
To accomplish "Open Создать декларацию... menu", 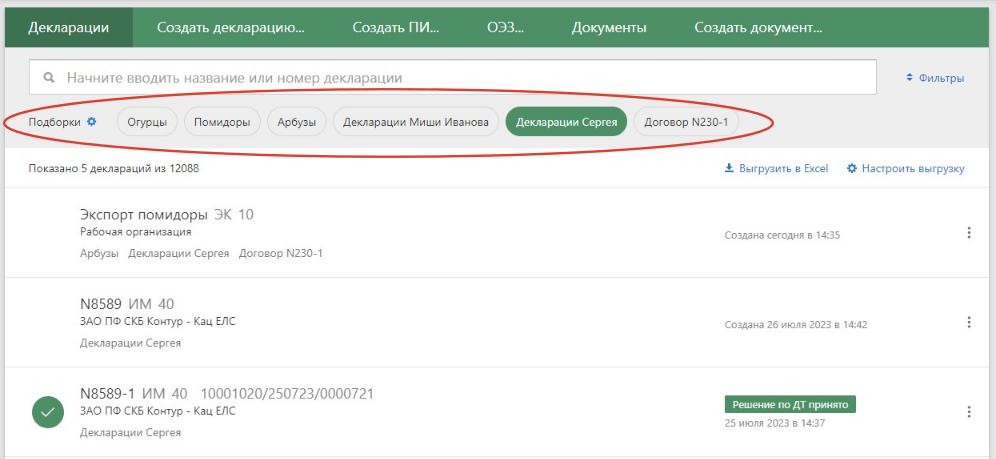I will (231, 28).
